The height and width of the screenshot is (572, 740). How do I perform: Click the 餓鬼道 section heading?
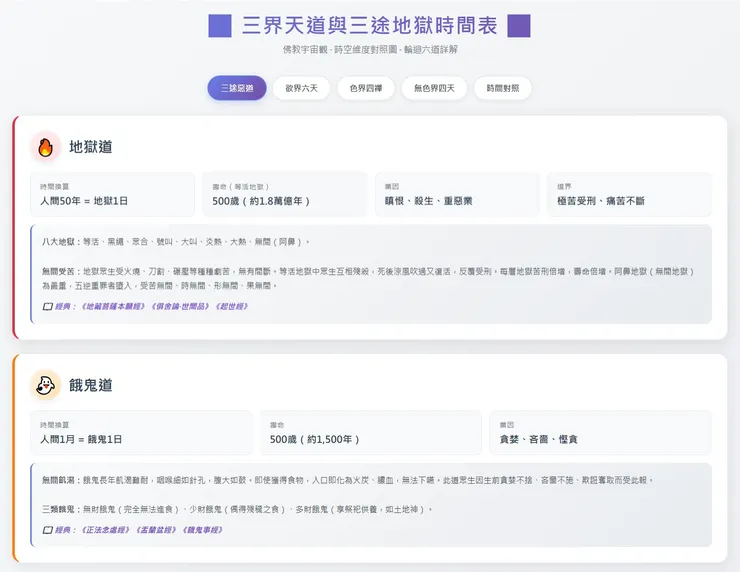coord(91,385)
